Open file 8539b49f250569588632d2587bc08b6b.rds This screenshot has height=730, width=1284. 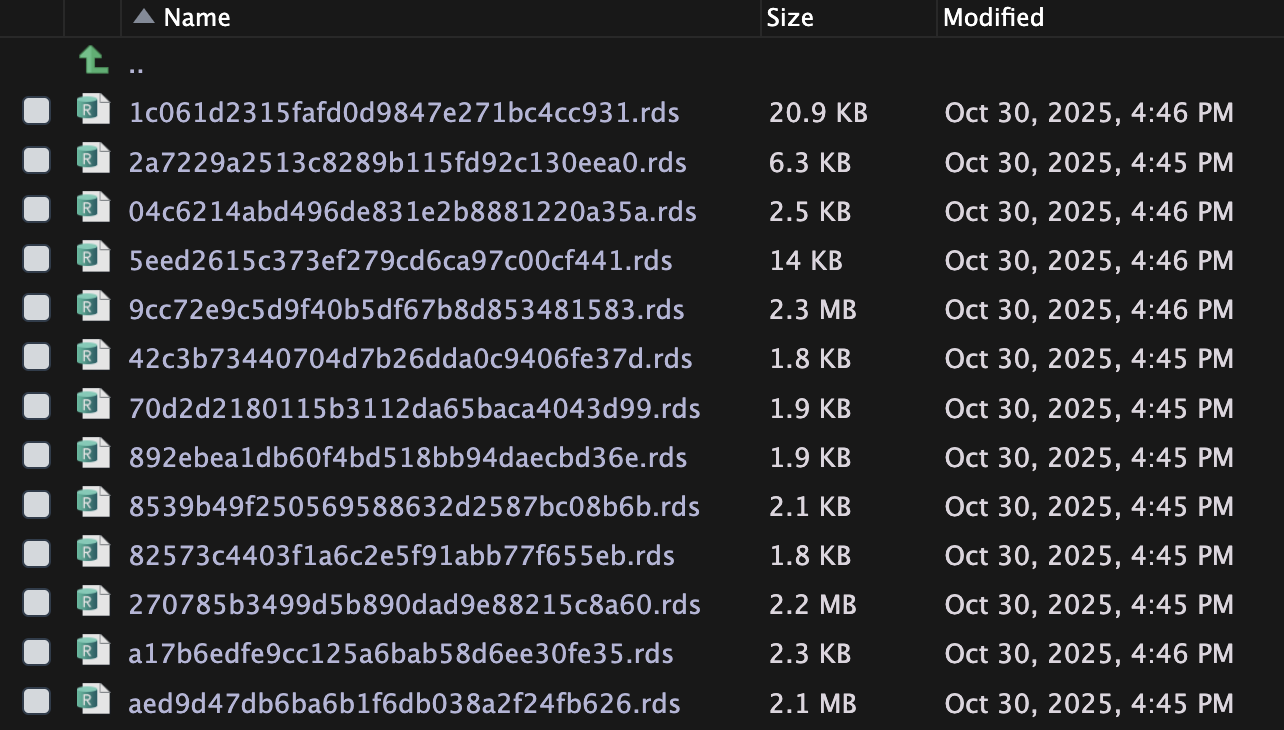413,506
